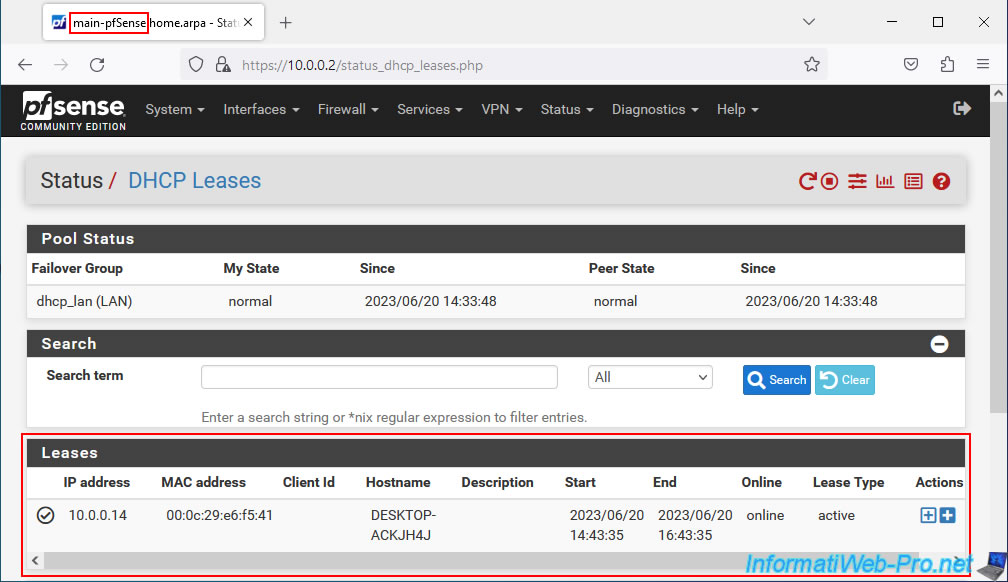Click the leases table scroll left arrow
This screenshot has height=582, width=1008.
35,561
